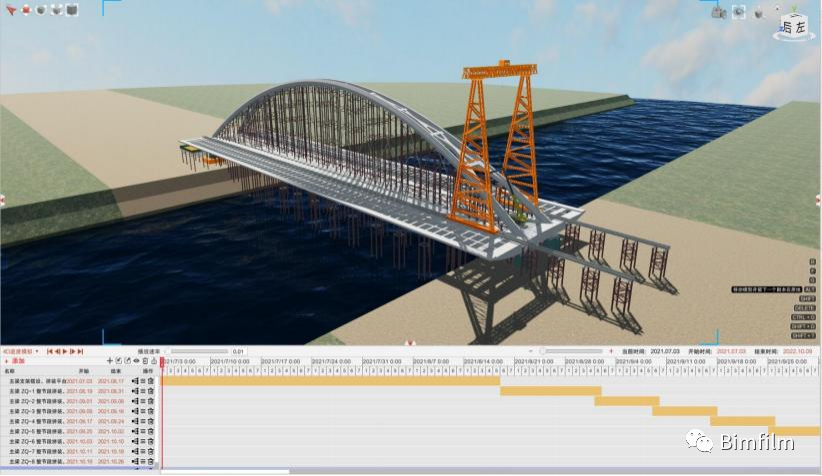The width and height of the screenshot is (822, 476).
Task: Step back one frame in simulation
Action: click(x=58, y=351)
